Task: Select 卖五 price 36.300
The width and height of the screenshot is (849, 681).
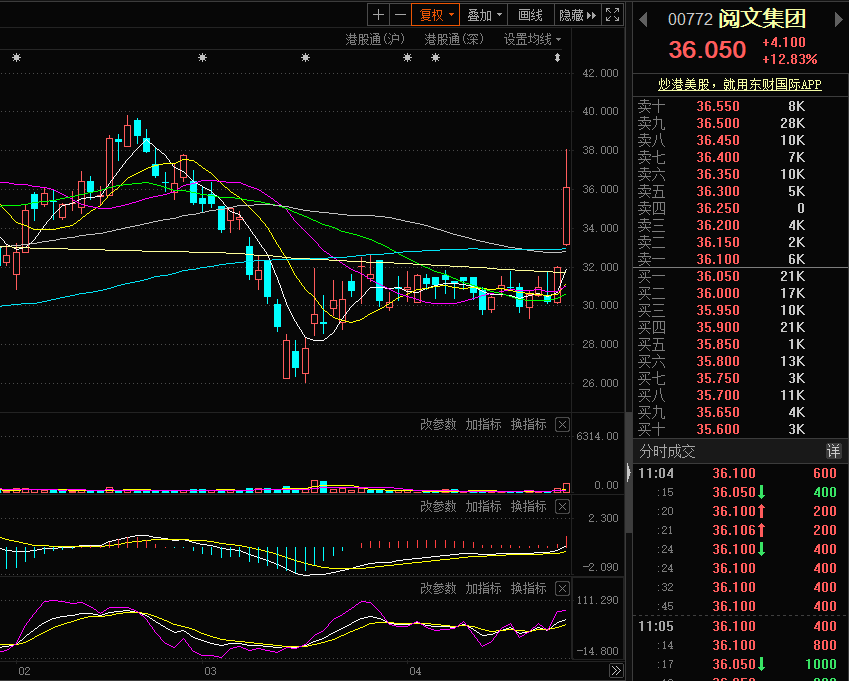Action: pyautogui.click(x=718, y=191)
